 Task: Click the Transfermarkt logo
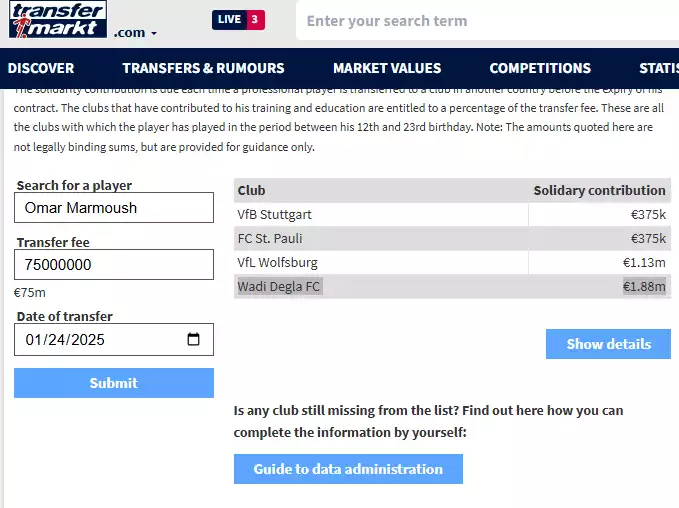[55, 20]
